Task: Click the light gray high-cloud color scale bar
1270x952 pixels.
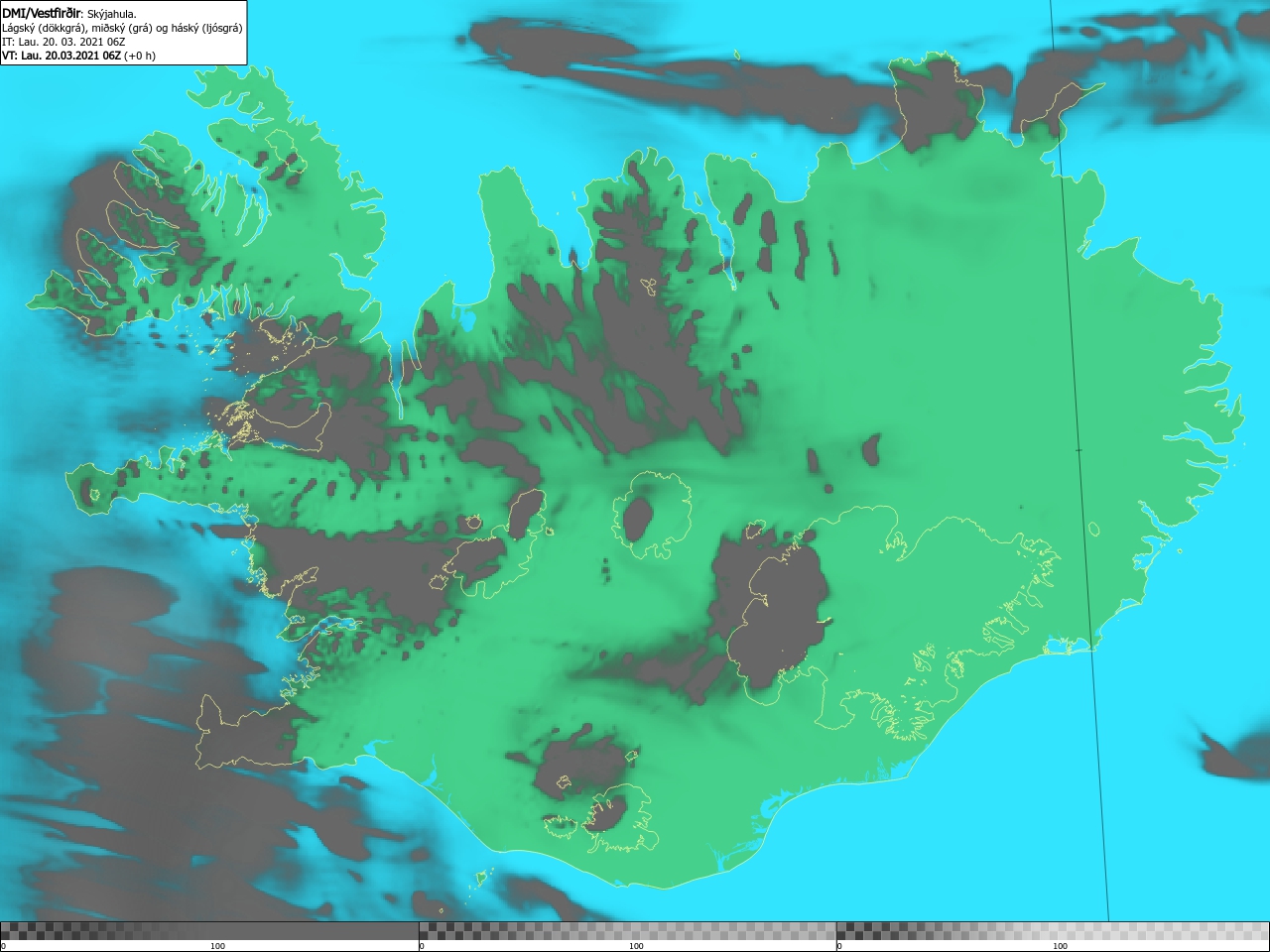Action: [x=1053, y=930]
